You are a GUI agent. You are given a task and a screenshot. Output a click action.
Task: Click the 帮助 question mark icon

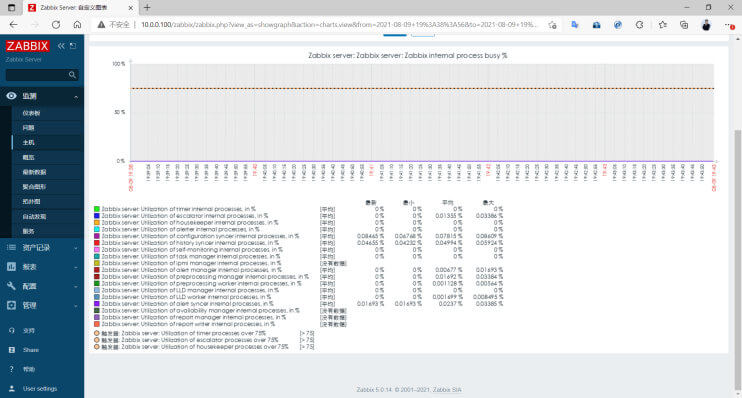12,369
